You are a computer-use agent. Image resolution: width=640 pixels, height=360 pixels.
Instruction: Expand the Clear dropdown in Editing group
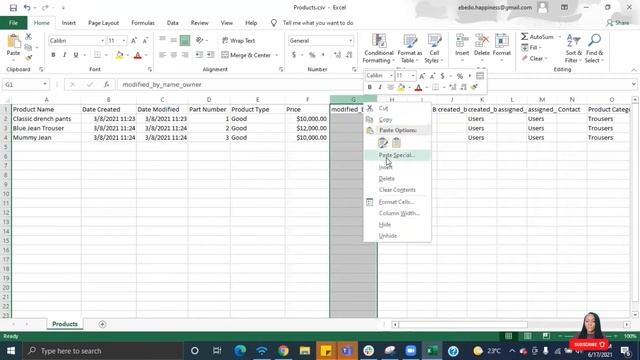pos(546,58)
